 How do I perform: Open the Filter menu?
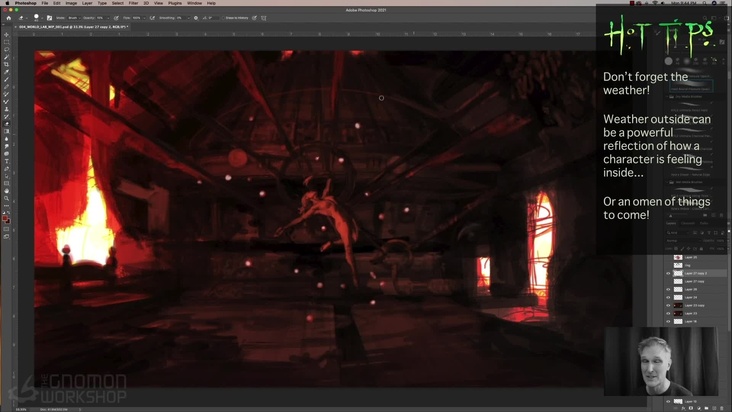coord(133,3)
